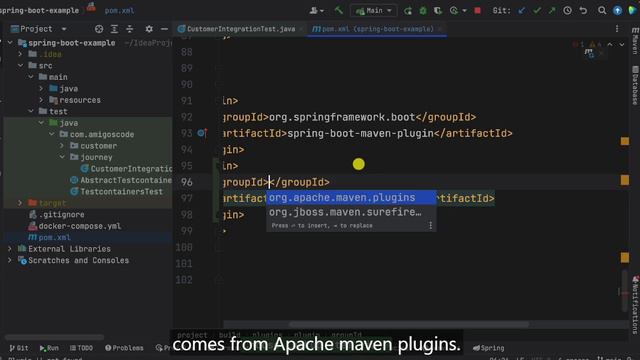Open the Spring tool window button
Image resolution: width=640 pixels, height=360 pixels.
[489, 348]
